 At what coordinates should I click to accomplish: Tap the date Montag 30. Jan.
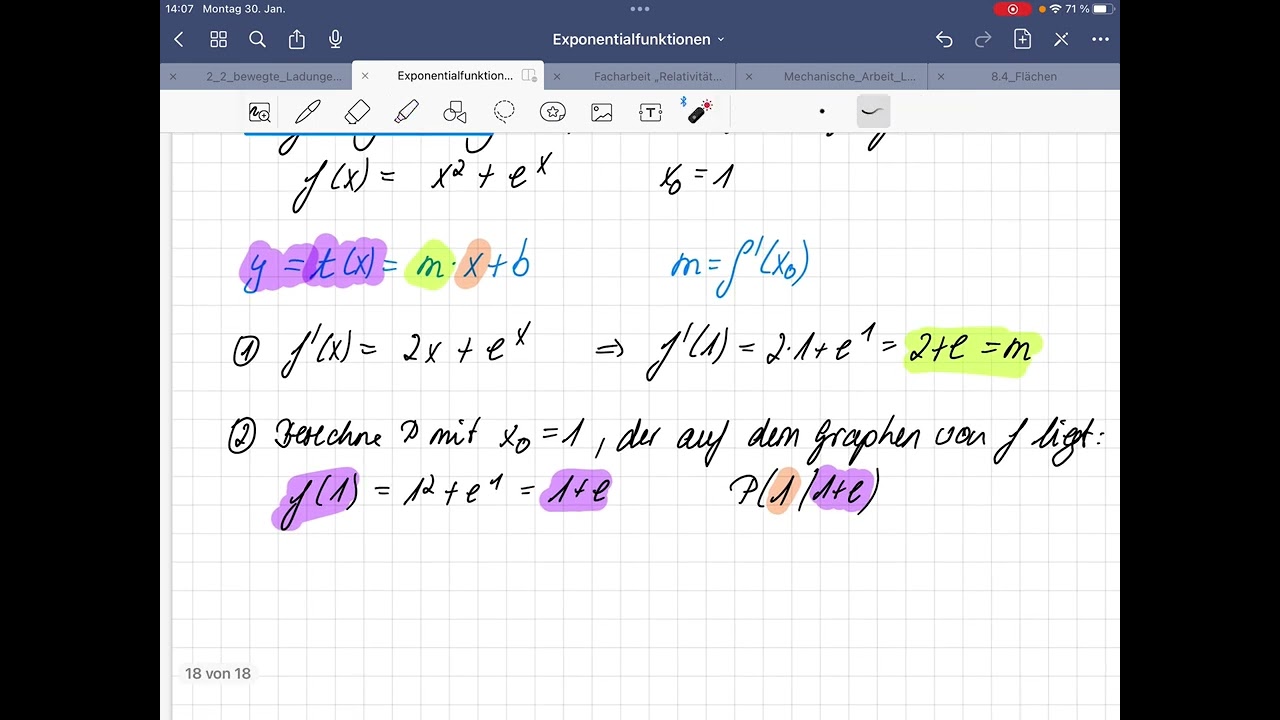[244, 9]
